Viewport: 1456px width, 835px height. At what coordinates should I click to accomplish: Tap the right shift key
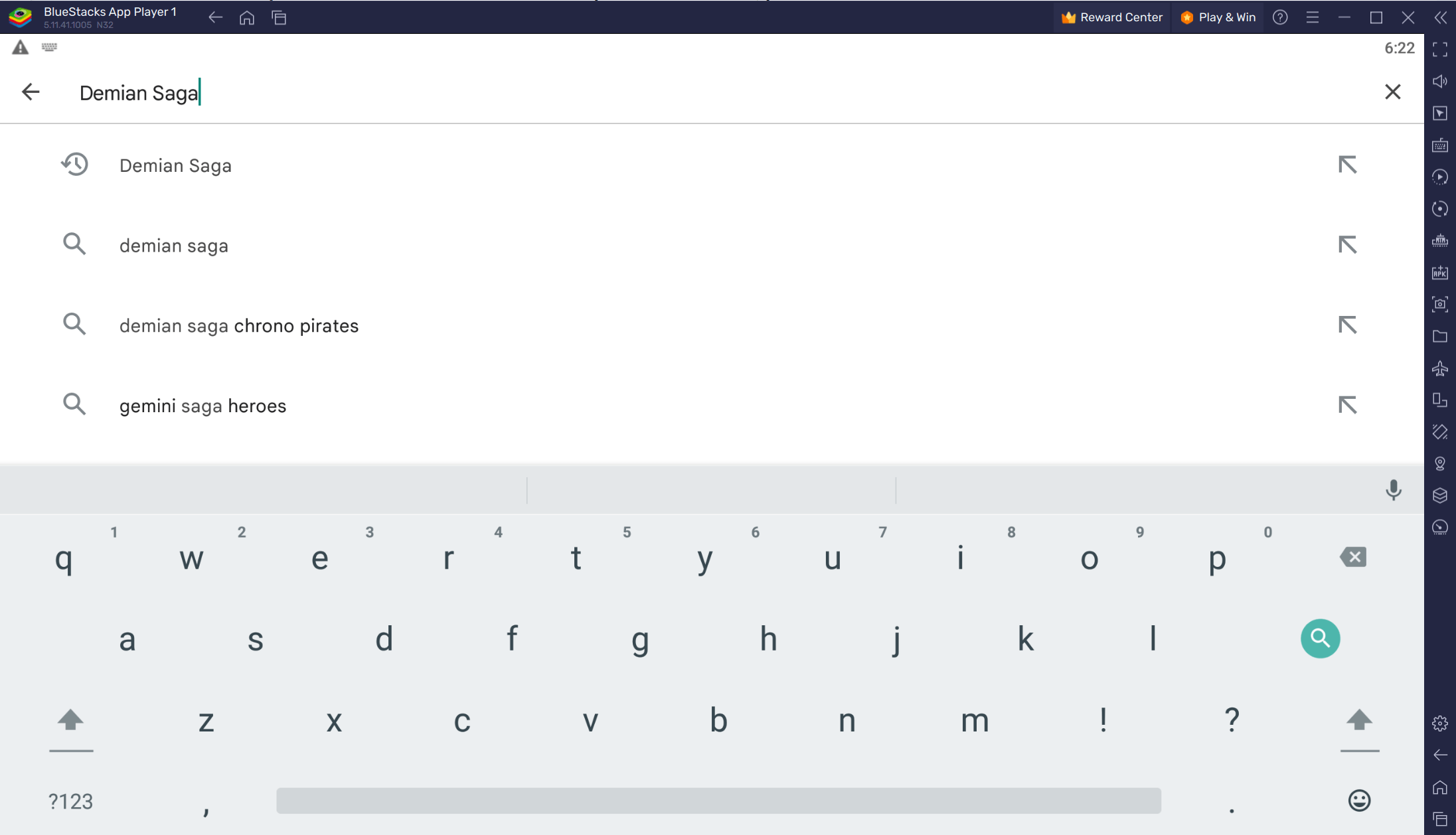(x=1359, y=720)
